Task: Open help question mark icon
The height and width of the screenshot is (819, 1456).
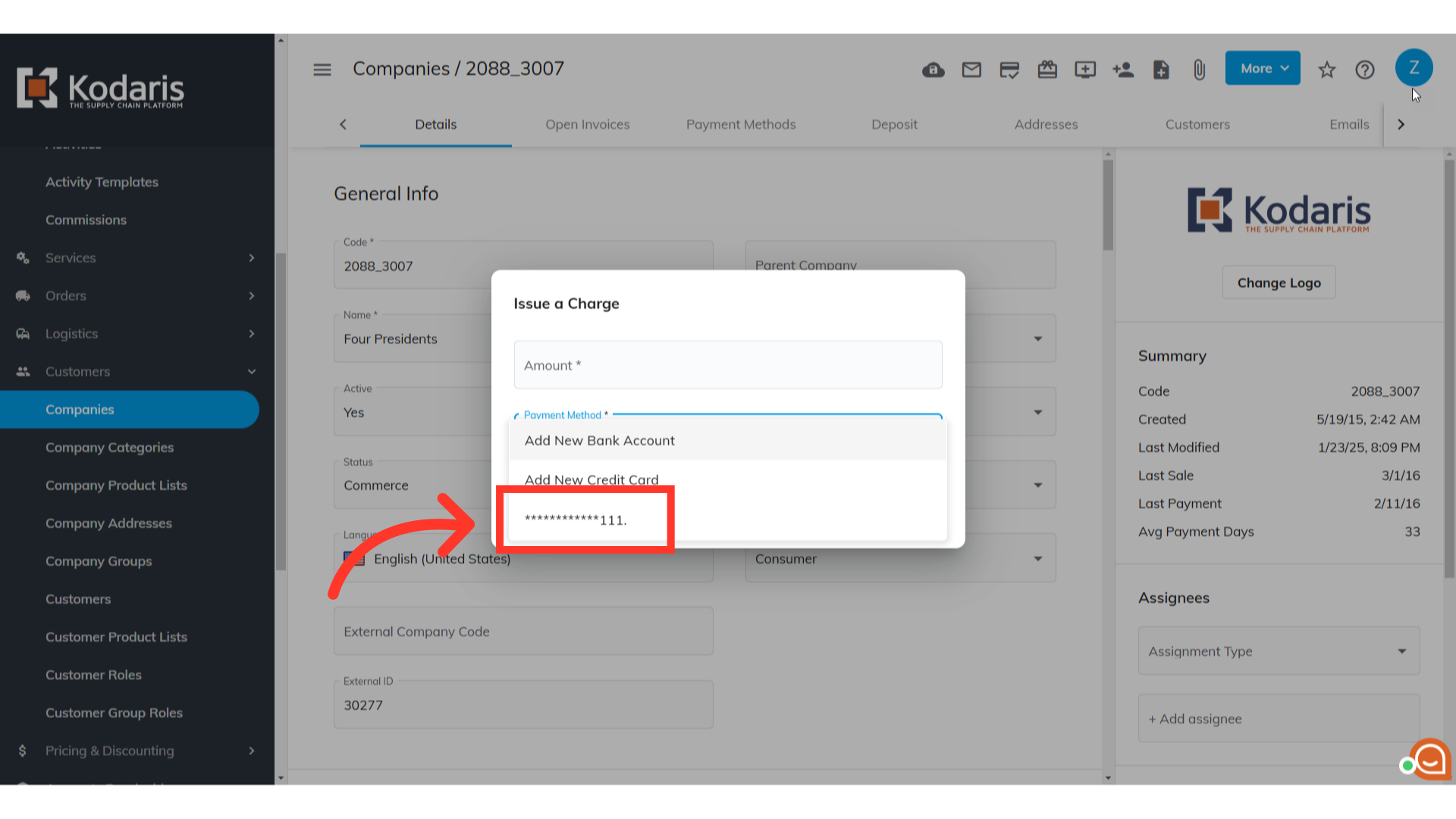Action: pos(1364,70)
